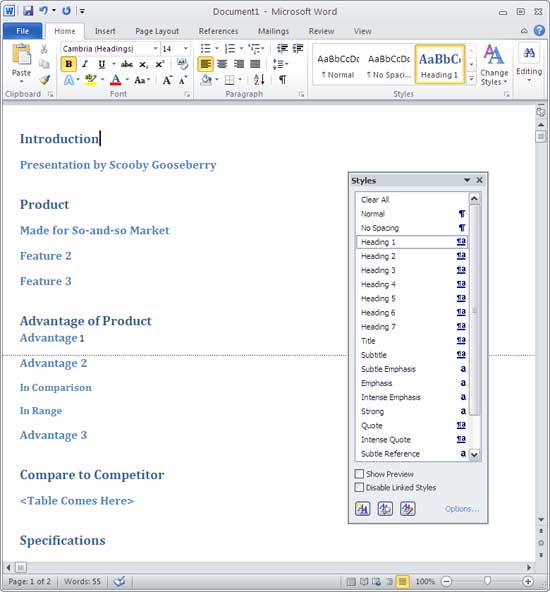Open Change Styles menu
Viewport: 550px width, 592px height.
494,65
